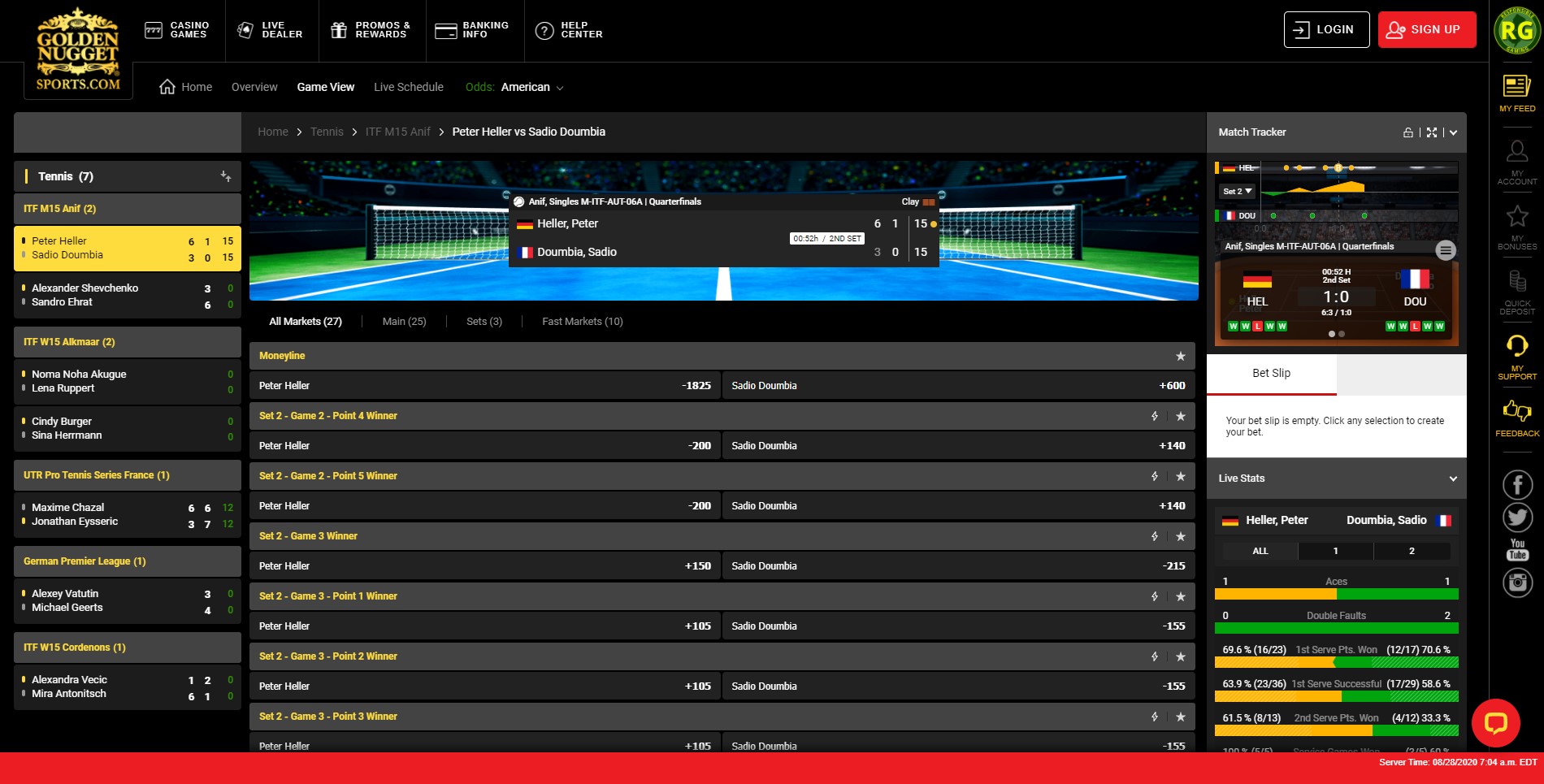1544x784 pixels.
Task: Open Promos & Rewards
Action: click(371, 30)
